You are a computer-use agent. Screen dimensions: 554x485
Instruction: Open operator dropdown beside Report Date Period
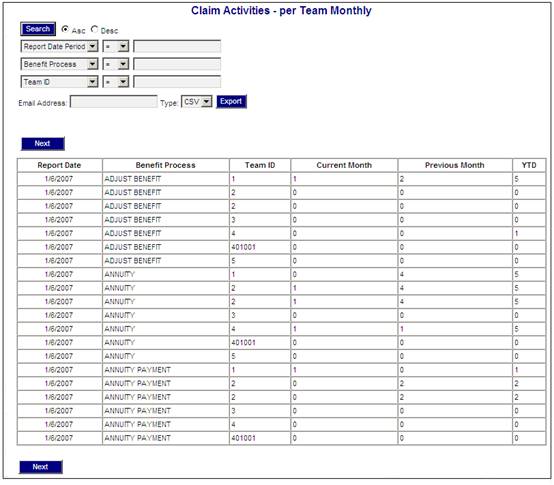pos(116,46)
